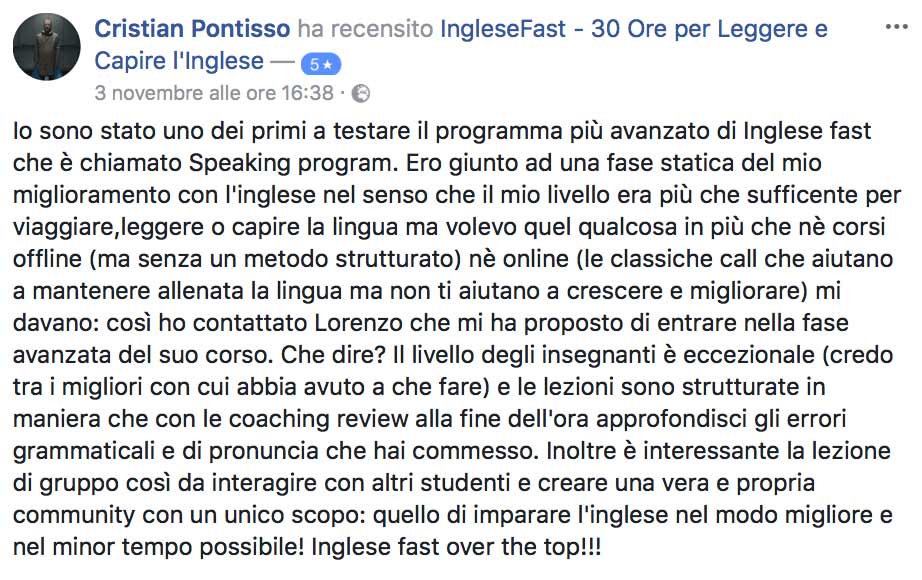
Task: Click the globe public-privacy icon
Action: point(361,94)
